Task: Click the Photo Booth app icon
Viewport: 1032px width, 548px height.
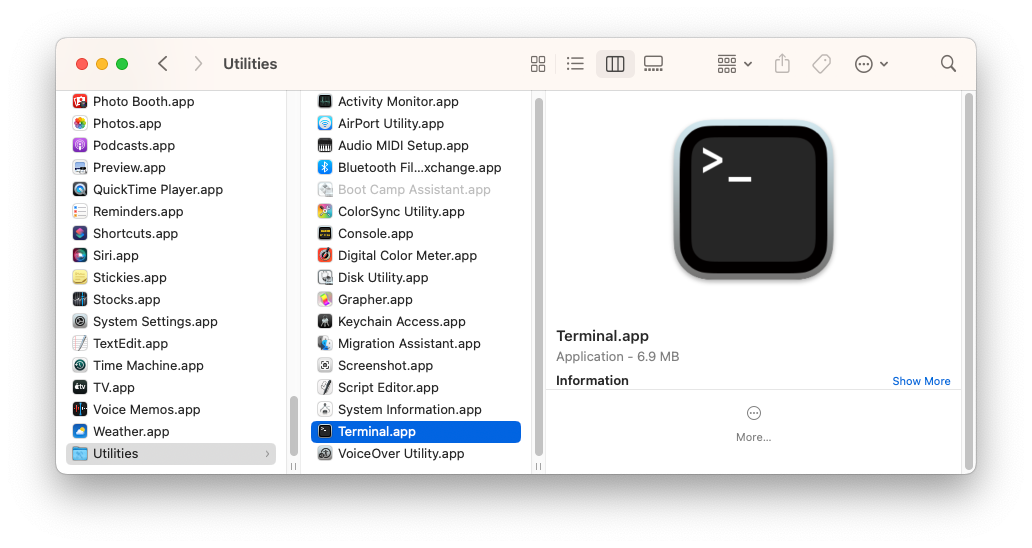Action: click(x=80, y=101)
